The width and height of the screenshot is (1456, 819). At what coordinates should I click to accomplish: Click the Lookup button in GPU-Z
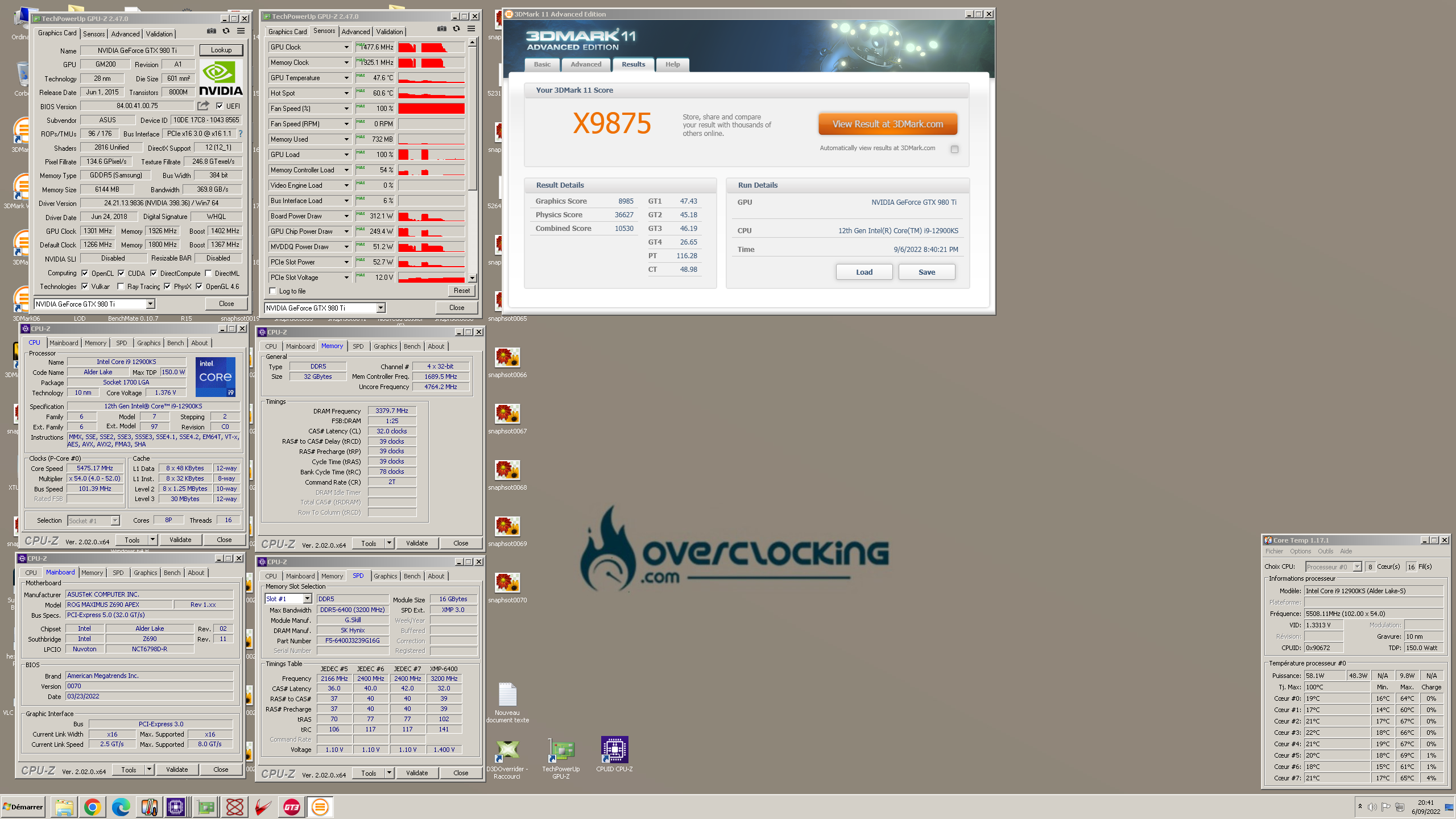click(221, 50)
